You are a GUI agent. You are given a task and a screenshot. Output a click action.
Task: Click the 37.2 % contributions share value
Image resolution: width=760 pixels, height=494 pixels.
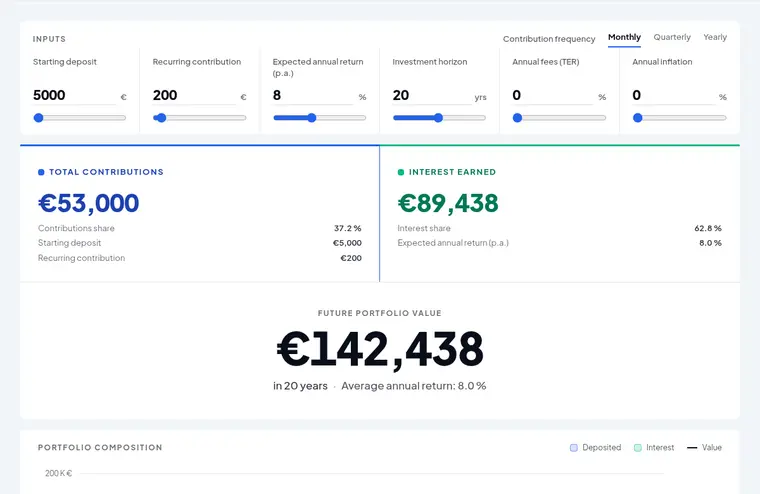[348, 228]
